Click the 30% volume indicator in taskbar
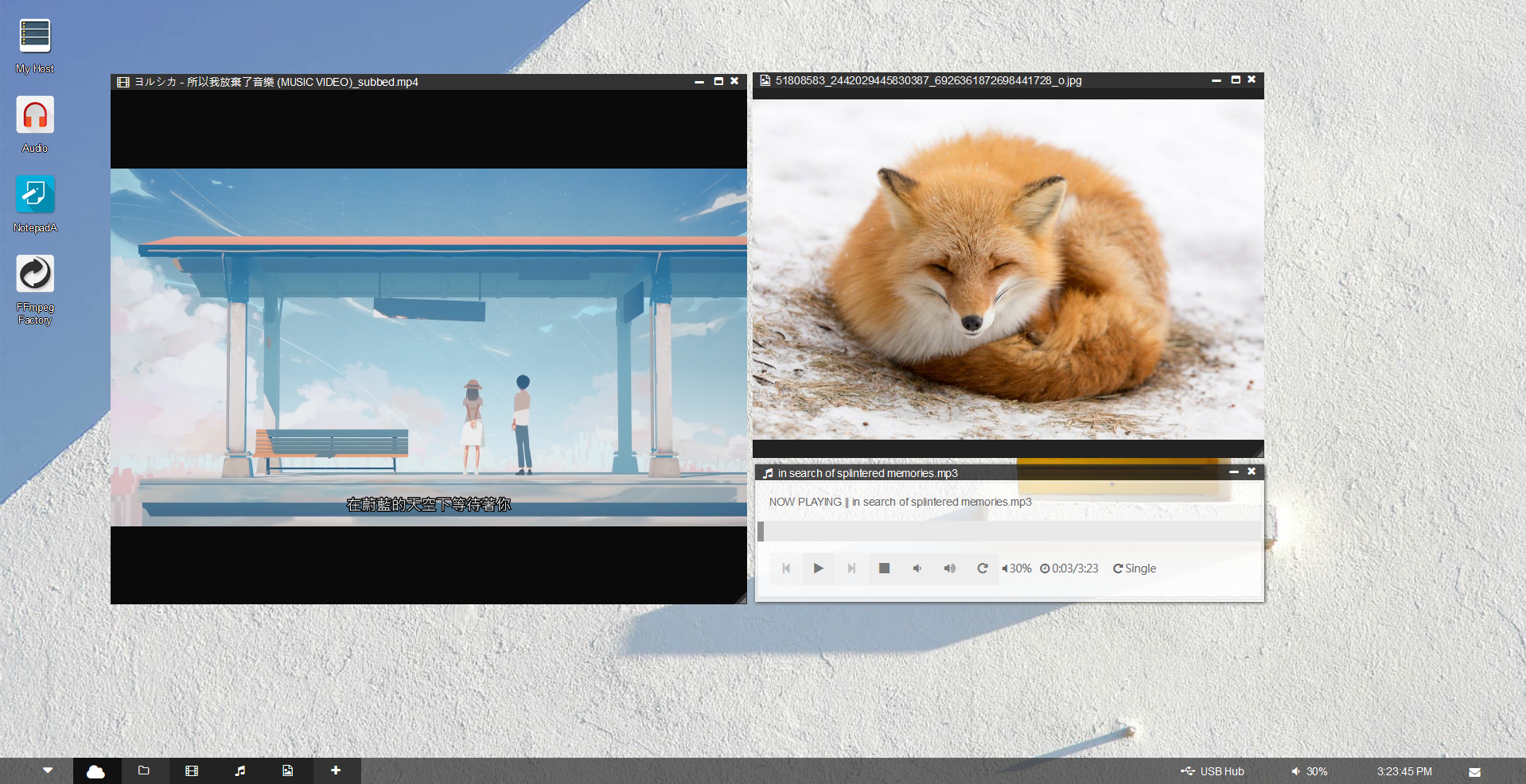The width and height of the screenshot is (1526, 784). pyautogui.click(x=1309, y=771)
